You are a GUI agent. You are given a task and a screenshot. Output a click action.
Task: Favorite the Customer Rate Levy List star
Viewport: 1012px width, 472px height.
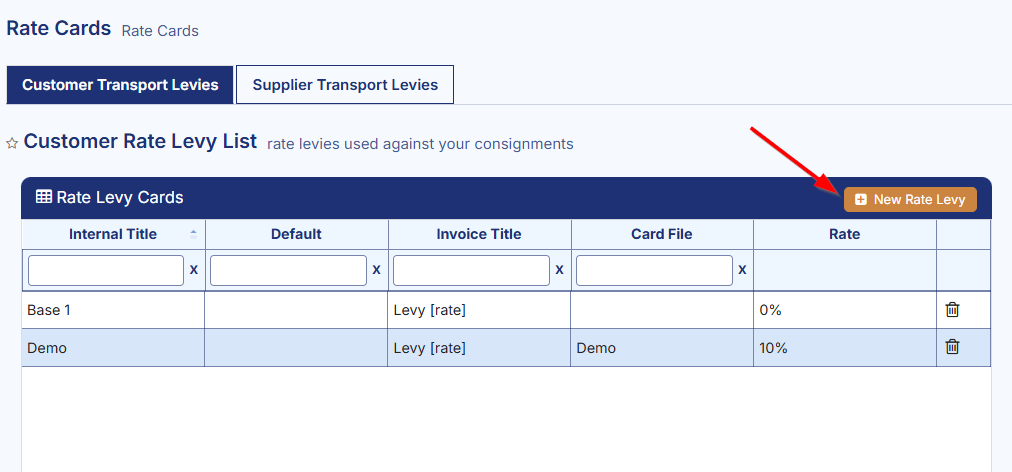click(x=12, y=143)
